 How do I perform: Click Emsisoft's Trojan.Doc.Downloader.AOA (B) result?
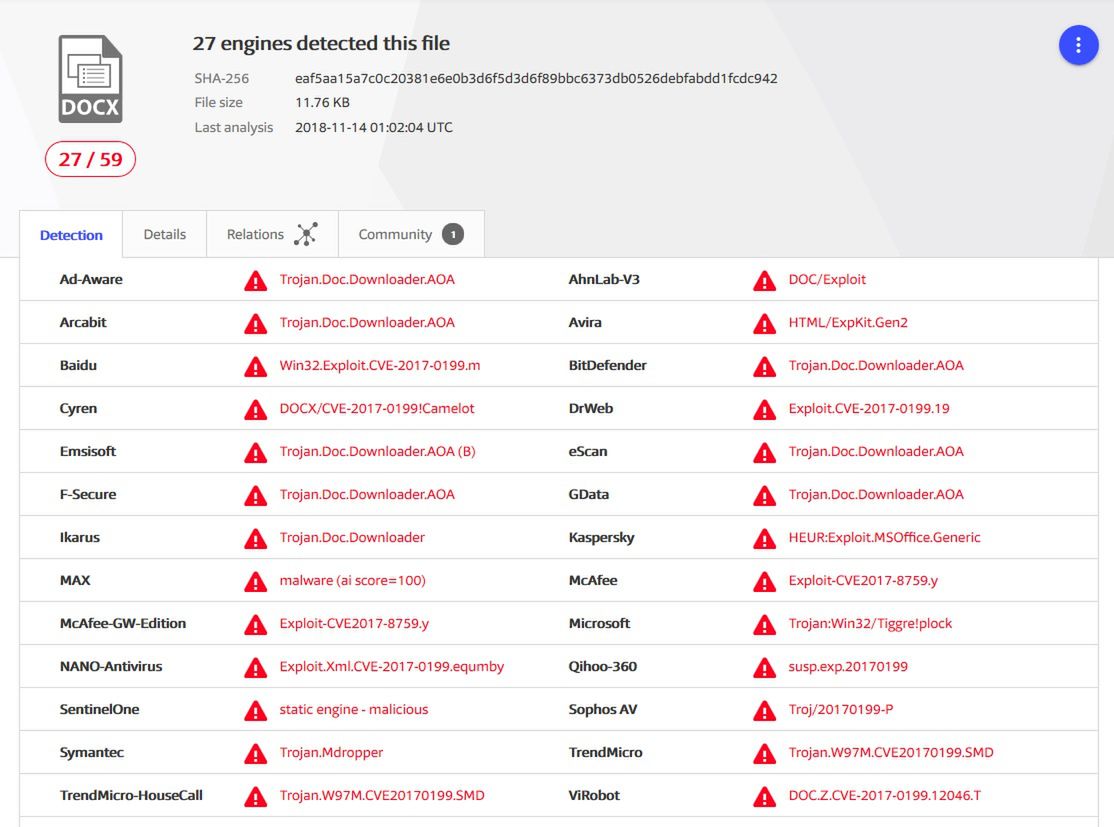pos(377,451)
